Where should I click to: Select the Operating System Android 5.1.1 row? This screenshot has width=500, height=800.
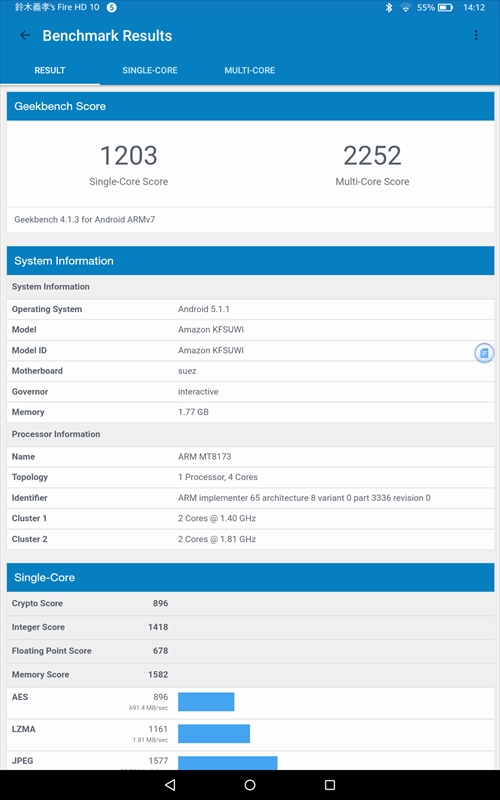point(251,309)
